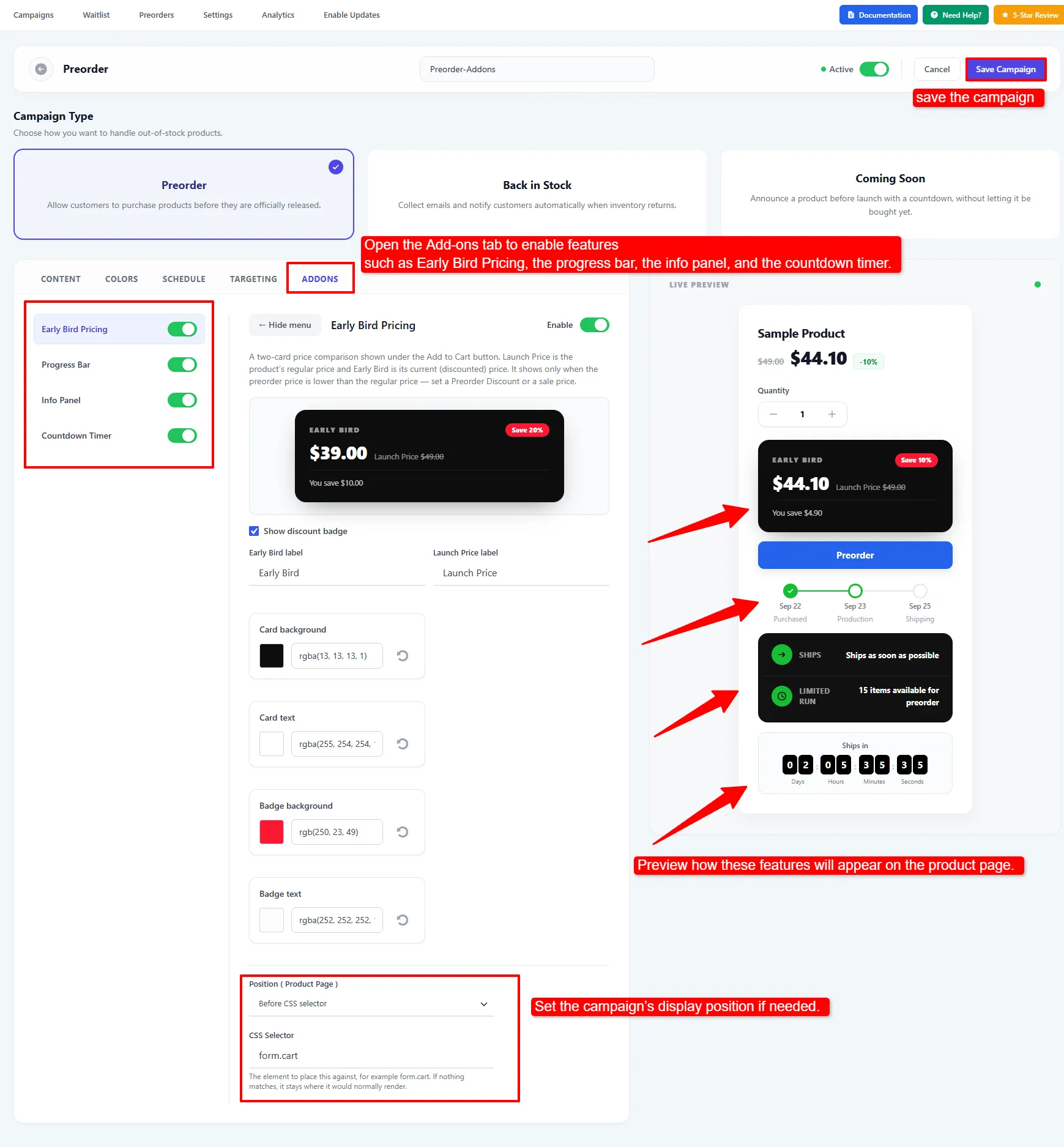1064x1147 pixels.
Task: Open the CONTENT tab
Action: point(61,279)
